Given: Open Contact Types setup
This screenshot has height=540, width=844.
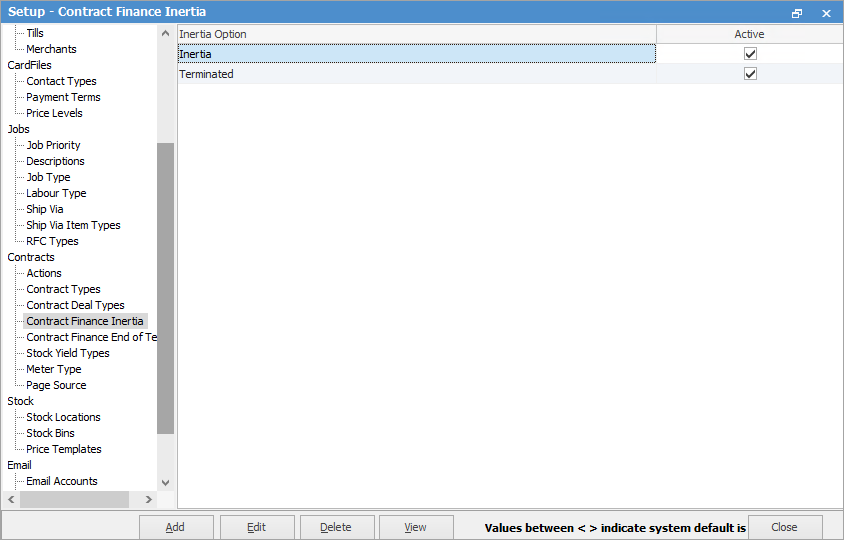Looking at the screenshot, I should (x=61, y=81).
